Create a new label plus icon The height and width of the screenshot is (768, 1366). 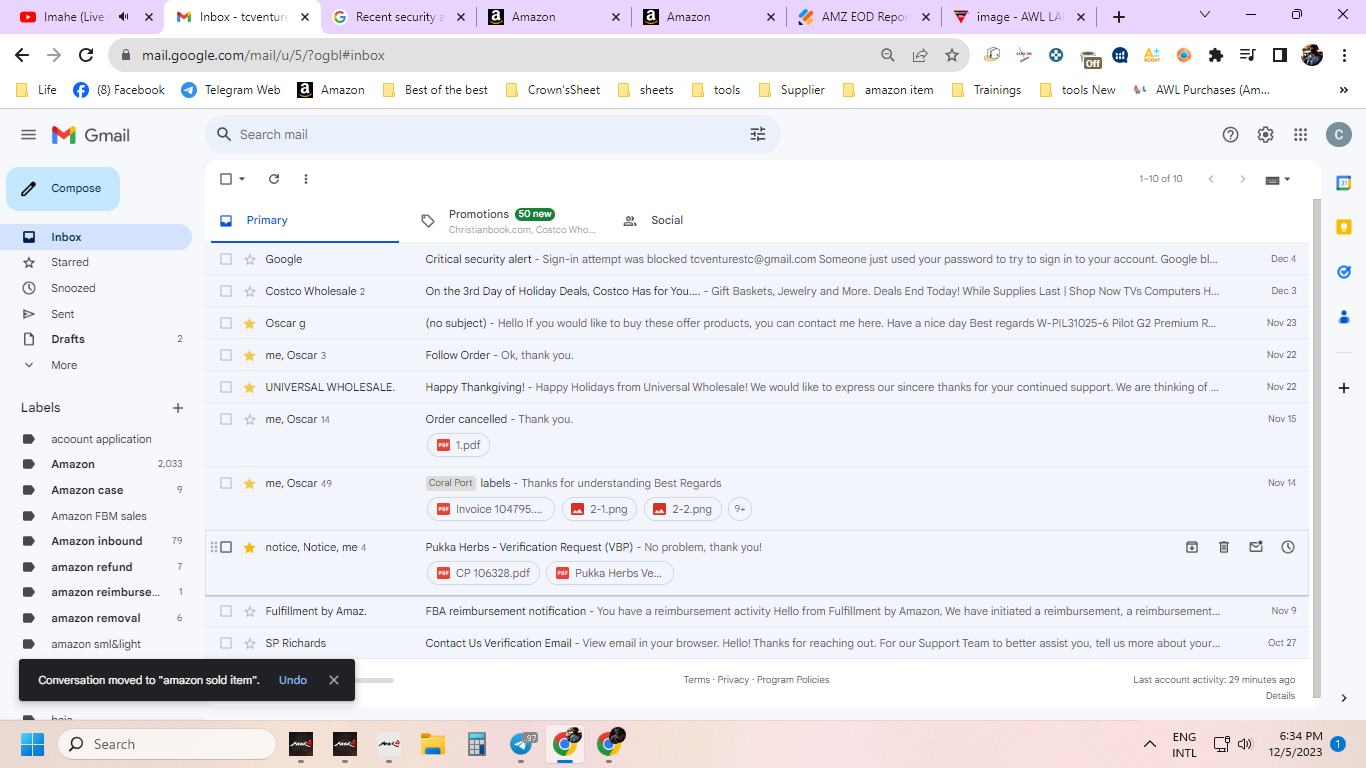[x=178, y=408]
